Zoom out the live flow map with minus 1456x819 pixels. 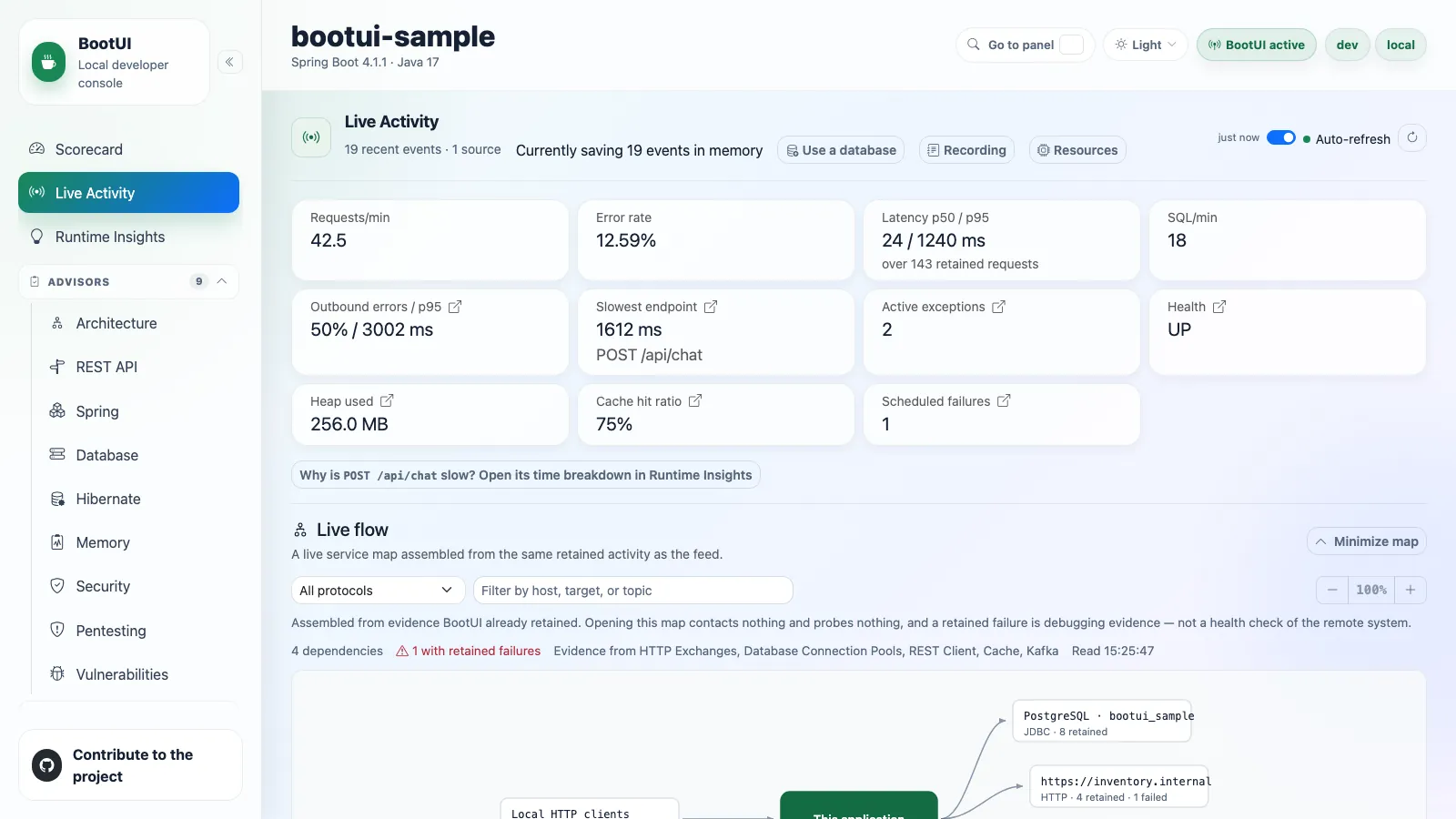pos(1332,590)
